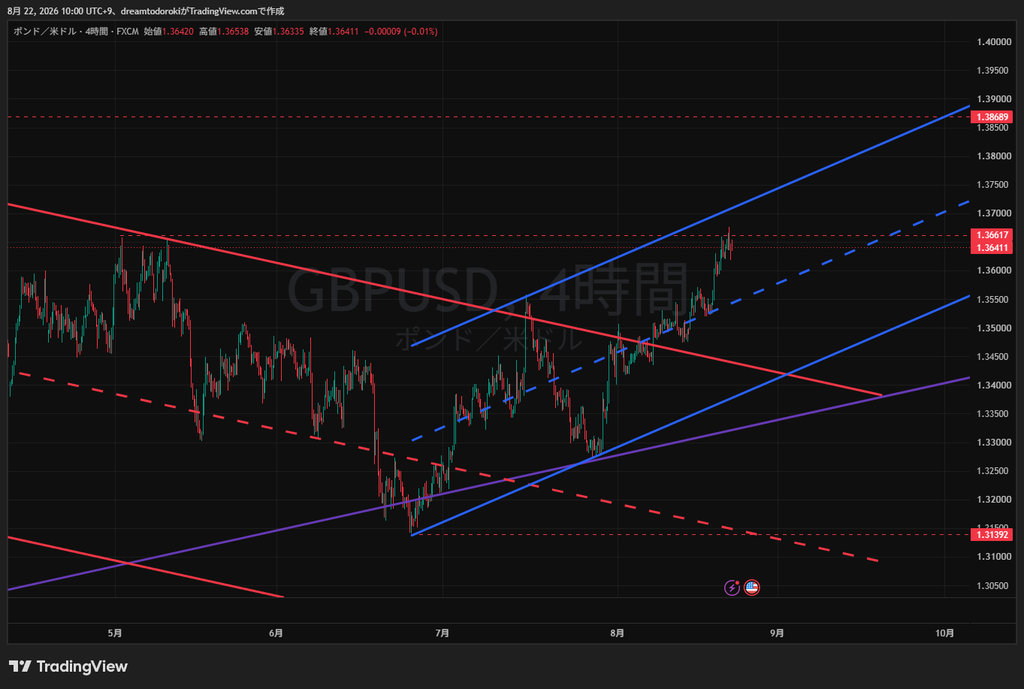Click the 5月 time axis label
Viewport: 1024px width, 689px height.
[x=115, y=633]
